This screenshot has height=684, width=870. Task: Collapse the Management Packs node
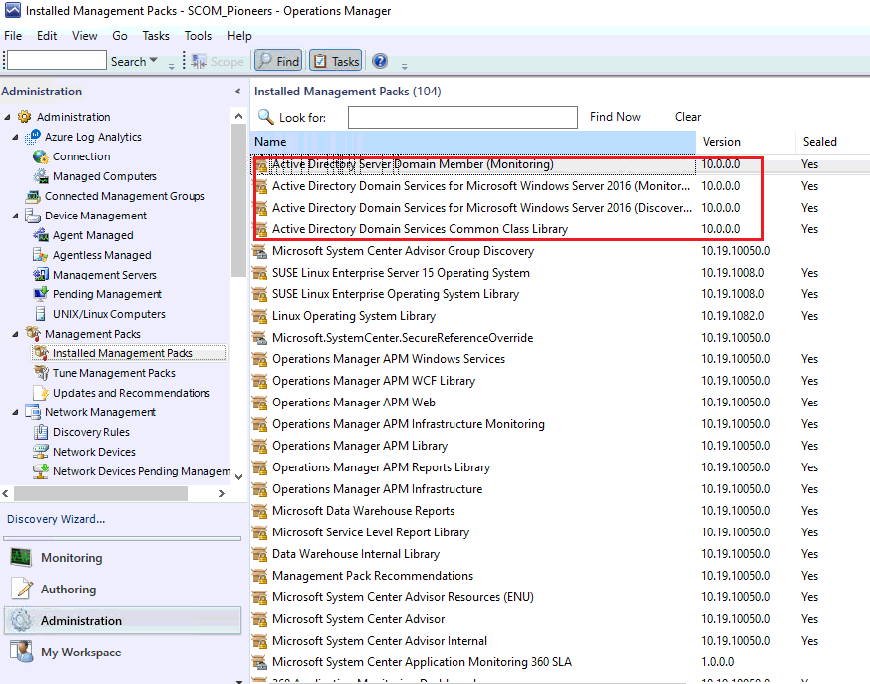click(x=16, y=334)
